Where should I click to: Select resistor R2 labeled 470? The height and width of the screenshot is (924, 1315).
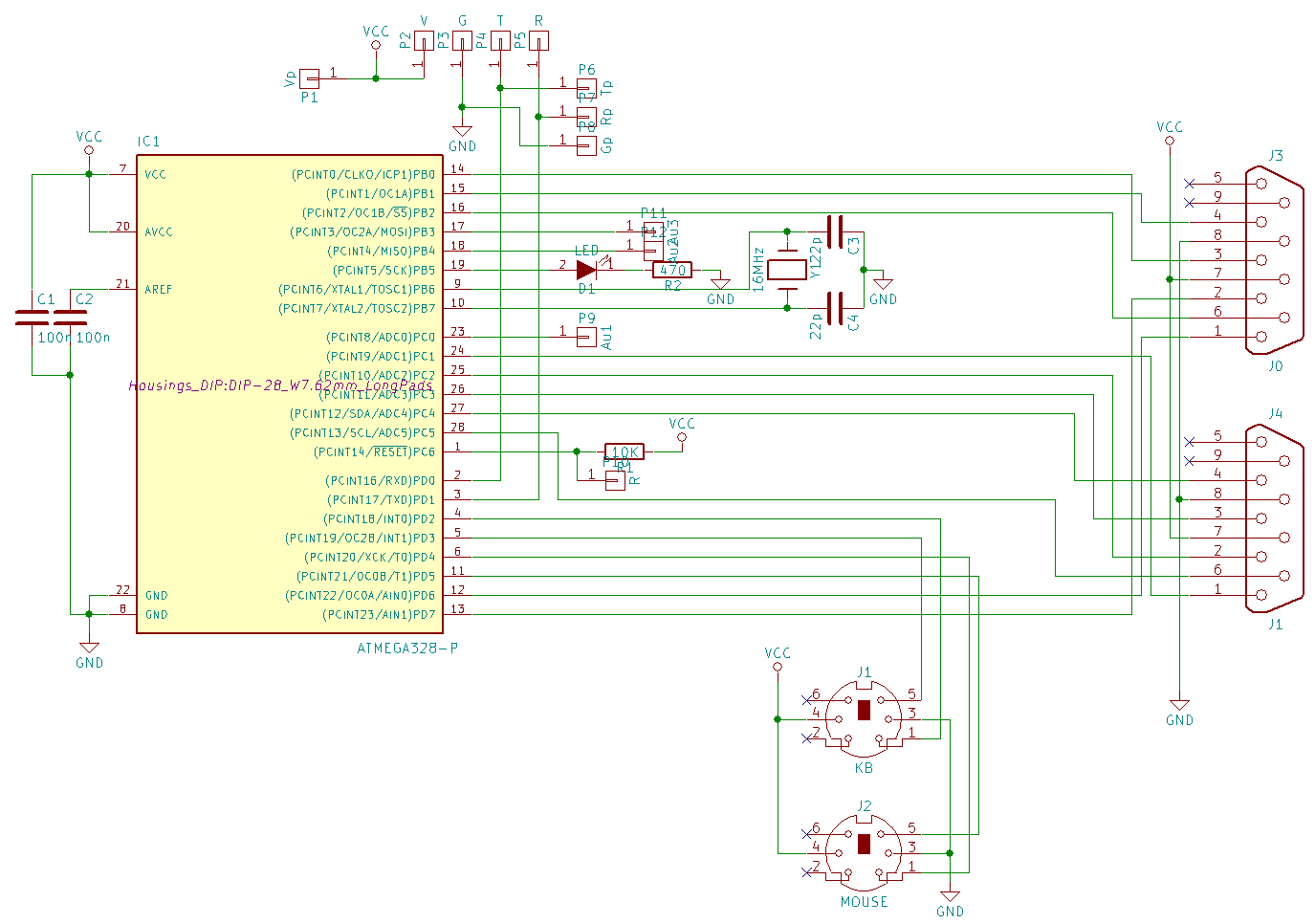click(672, 269)
